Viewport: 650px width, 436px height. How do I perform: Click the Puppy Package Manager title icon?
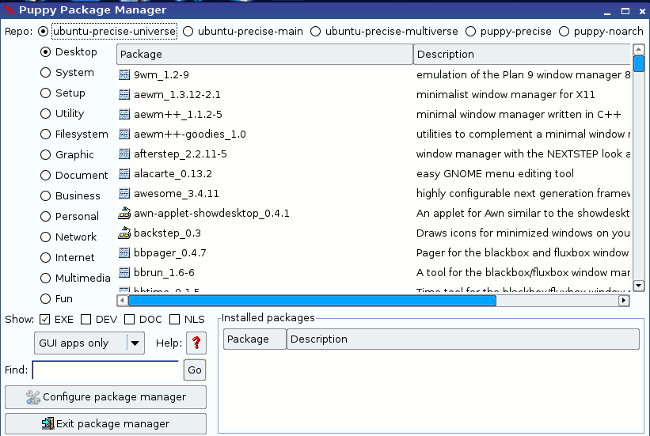click(9, 10)
